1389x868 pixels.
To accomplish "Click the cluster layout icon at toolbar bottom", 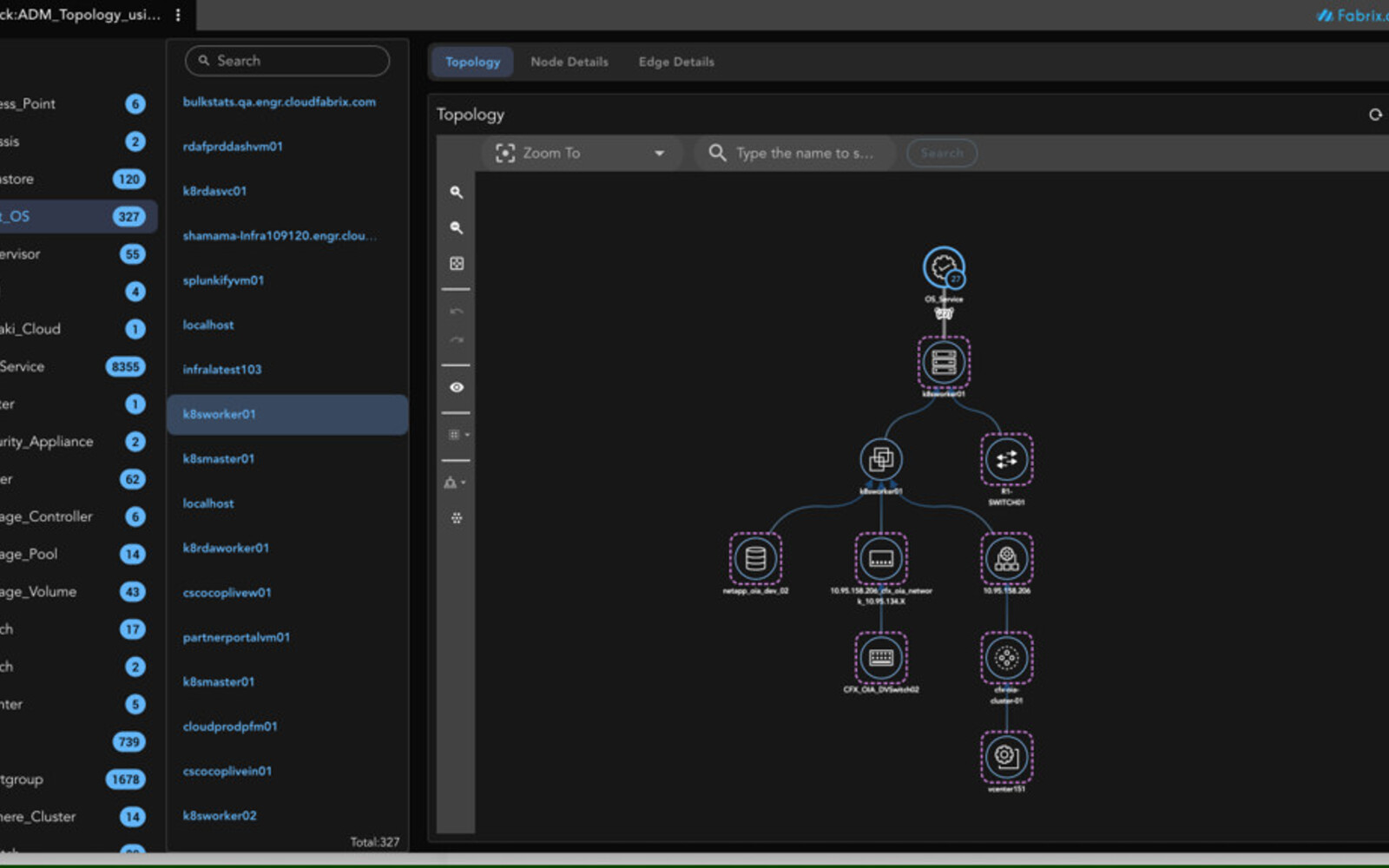I will click(457, 518).
